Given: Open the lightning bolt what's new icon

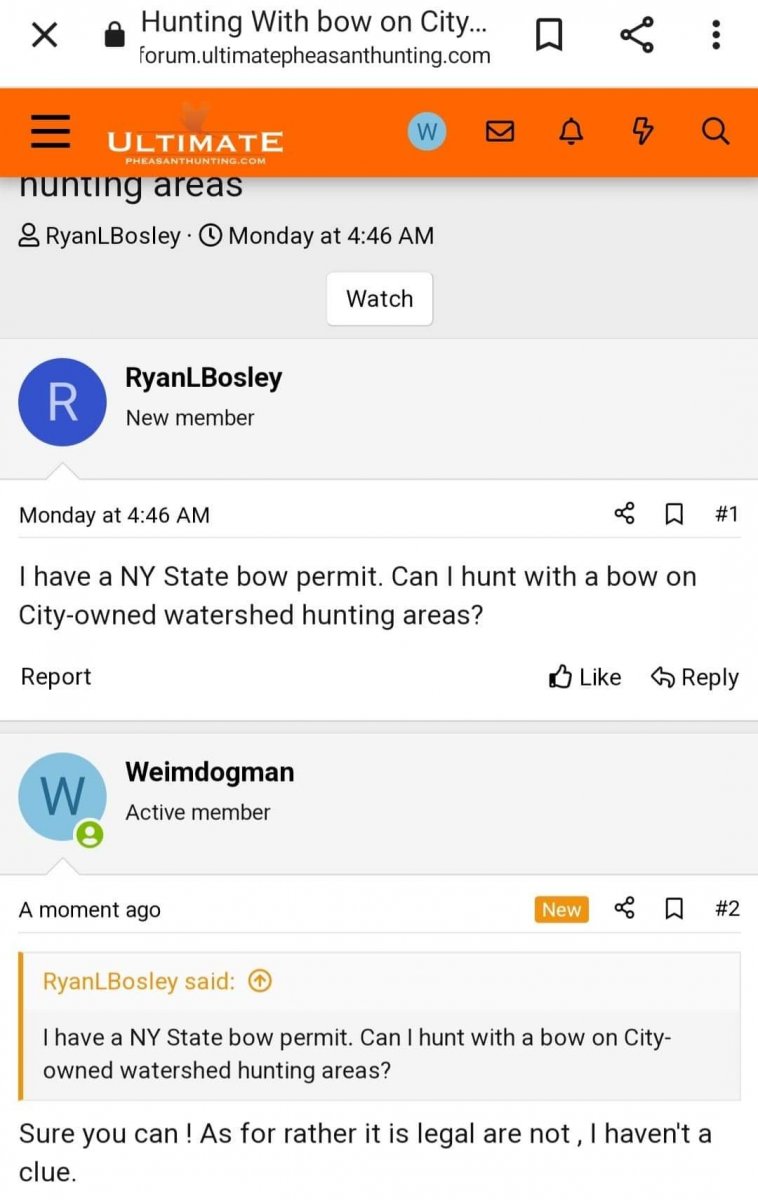Looking at the screenshot, I should coord(643,131).
